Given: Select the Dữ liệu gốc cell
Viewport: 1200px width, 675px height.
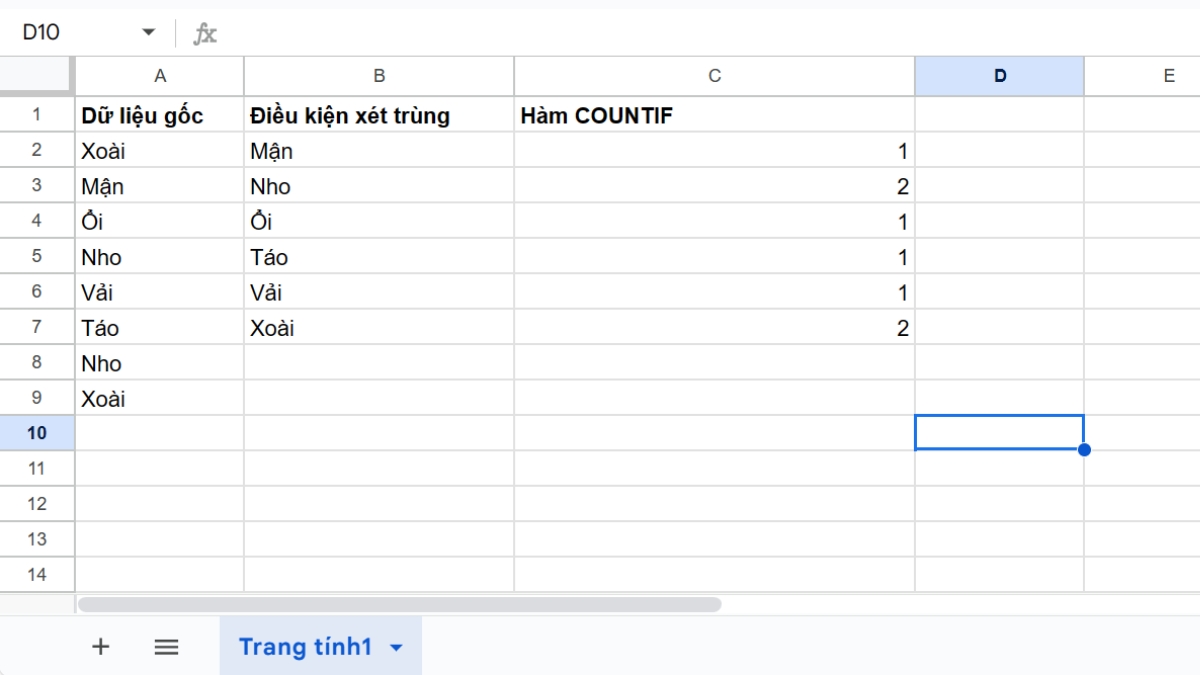Looking at the screenshot, I should coord(160,116).
